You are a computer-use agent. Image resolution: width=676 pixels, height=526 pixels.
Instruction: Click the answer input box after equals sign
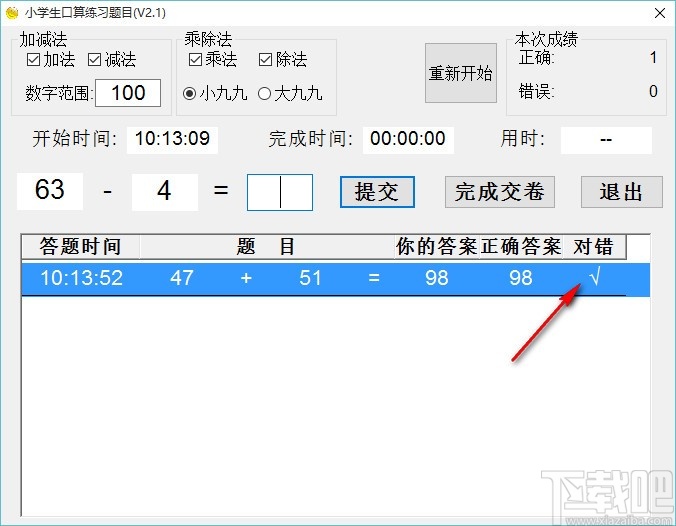click(280, 192)
